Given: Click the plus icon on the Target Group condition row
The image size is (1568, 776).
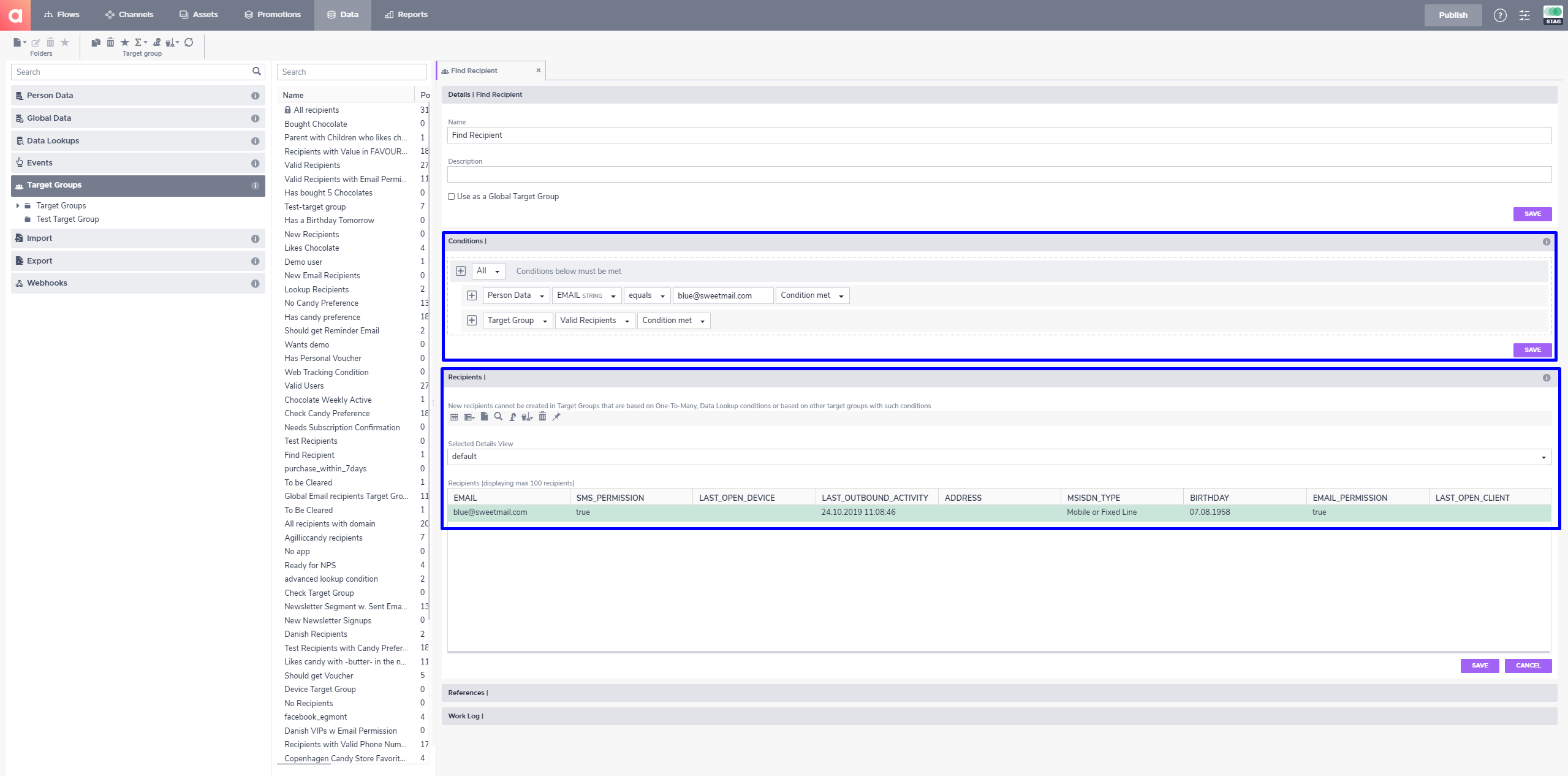Looking at the screenshot, I should click(472, 321).
